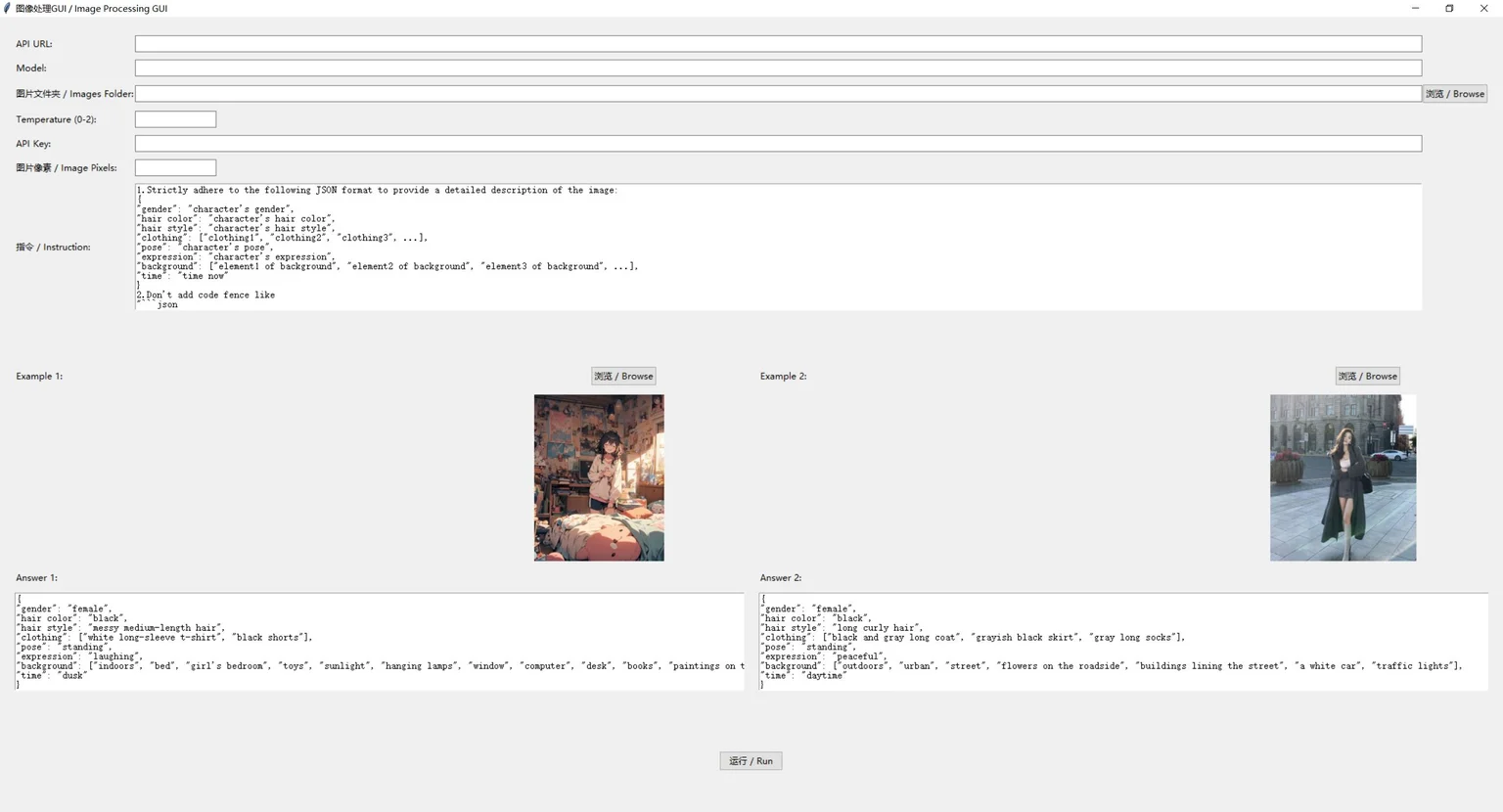Screen dimensions: 1503x812
Task: Focus the Model text field
Action: click(778, 68)
